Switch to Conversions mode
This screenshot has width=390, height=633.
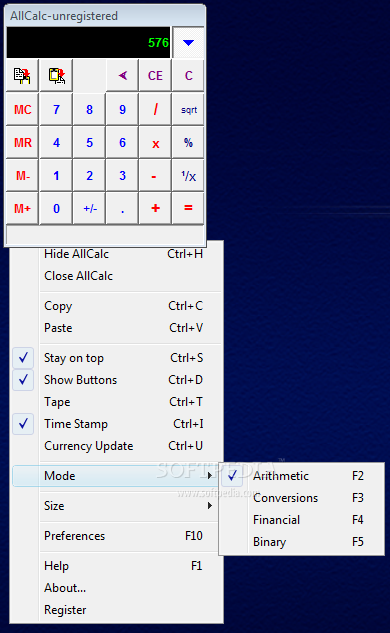click(302, 498)
